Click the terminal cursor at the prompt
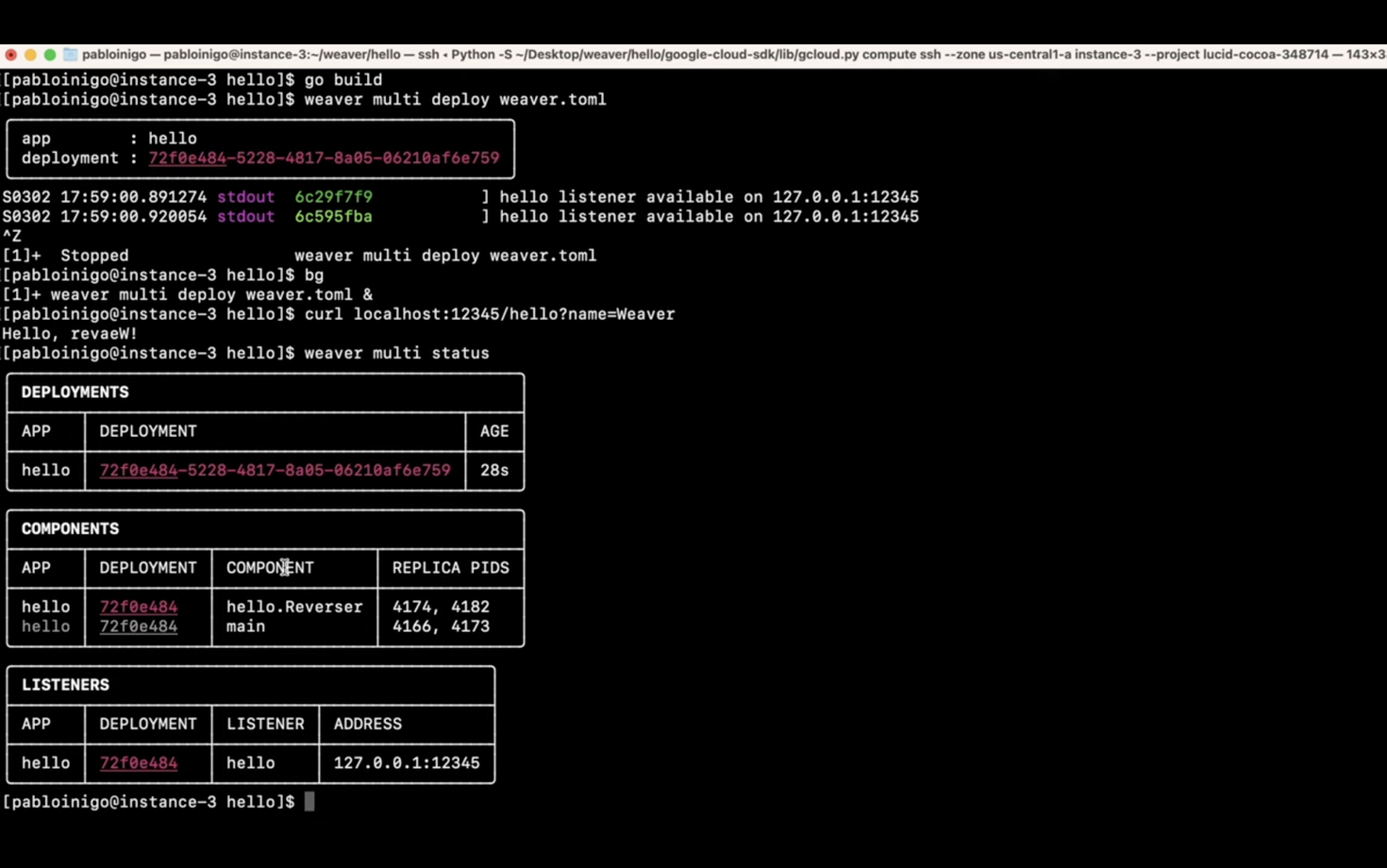The height and width of the screenshot is (868, 1387). click(x=309, y=802)
